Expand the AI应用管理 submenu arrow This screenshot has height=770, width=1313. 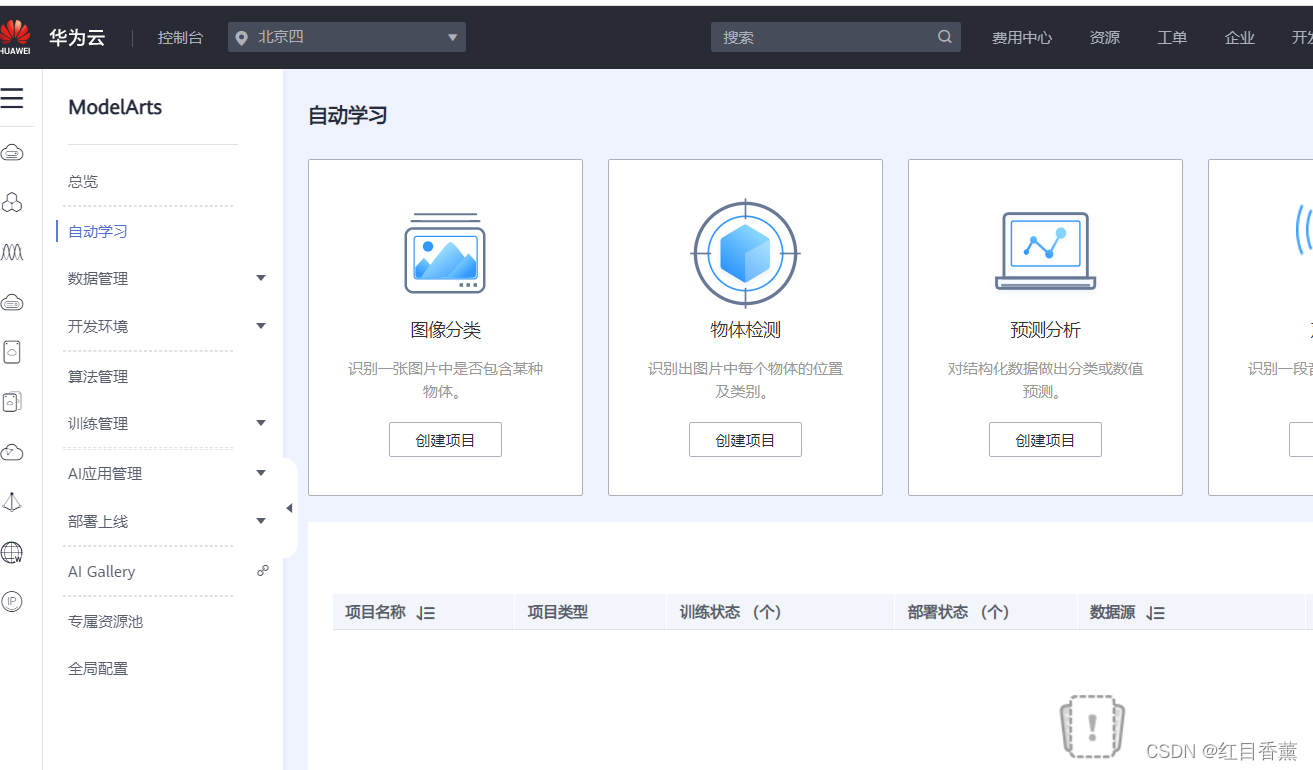(x=261, y=473)
